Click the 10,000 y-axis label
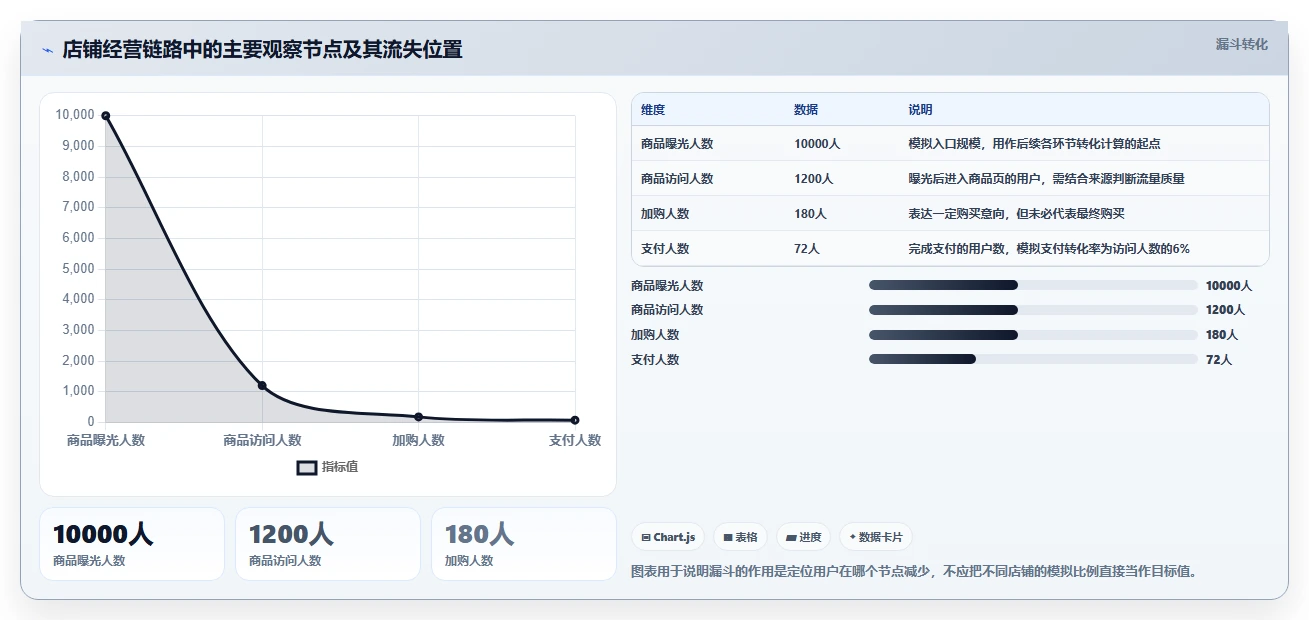The image size is (1309, 620). (x=75, y=115)
